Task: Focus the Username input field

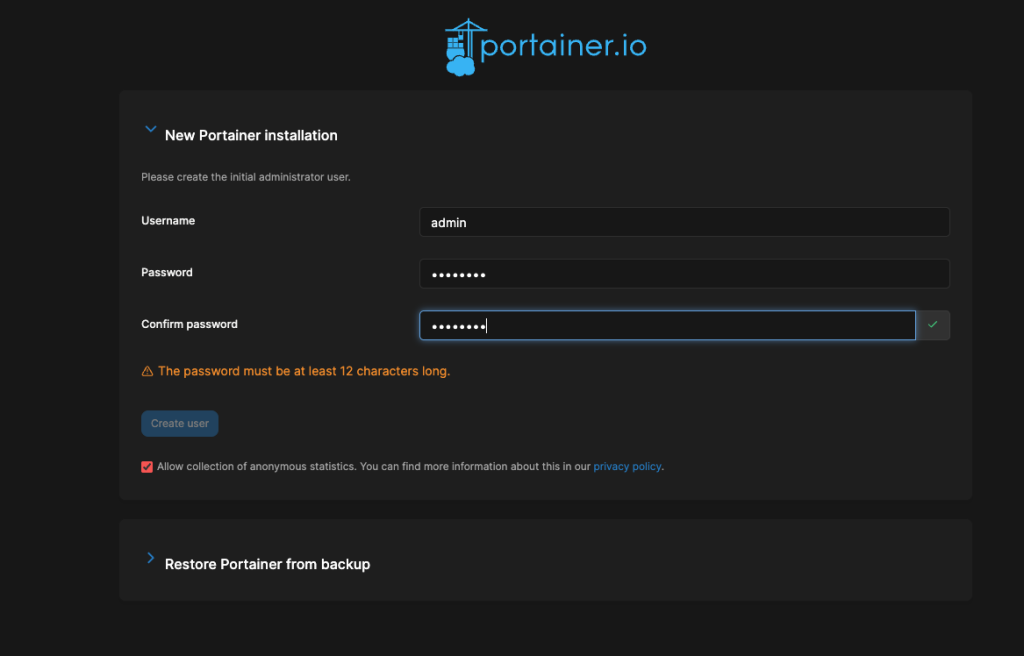Action: [684, 222]
